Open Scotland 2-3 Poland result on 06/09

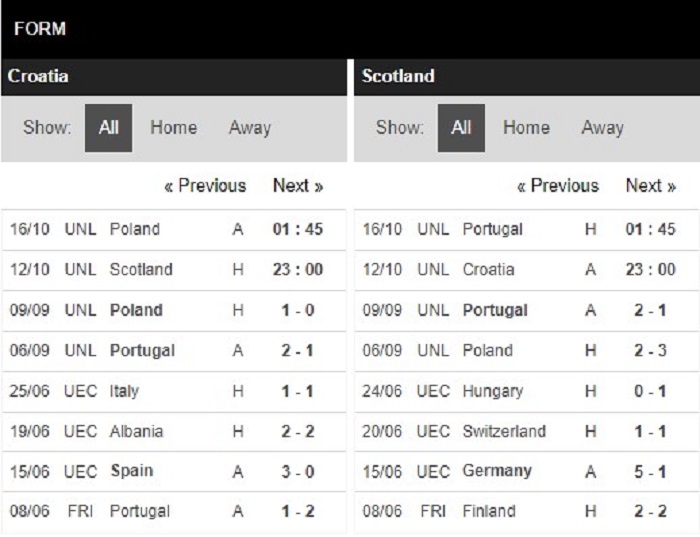point(527,351)
